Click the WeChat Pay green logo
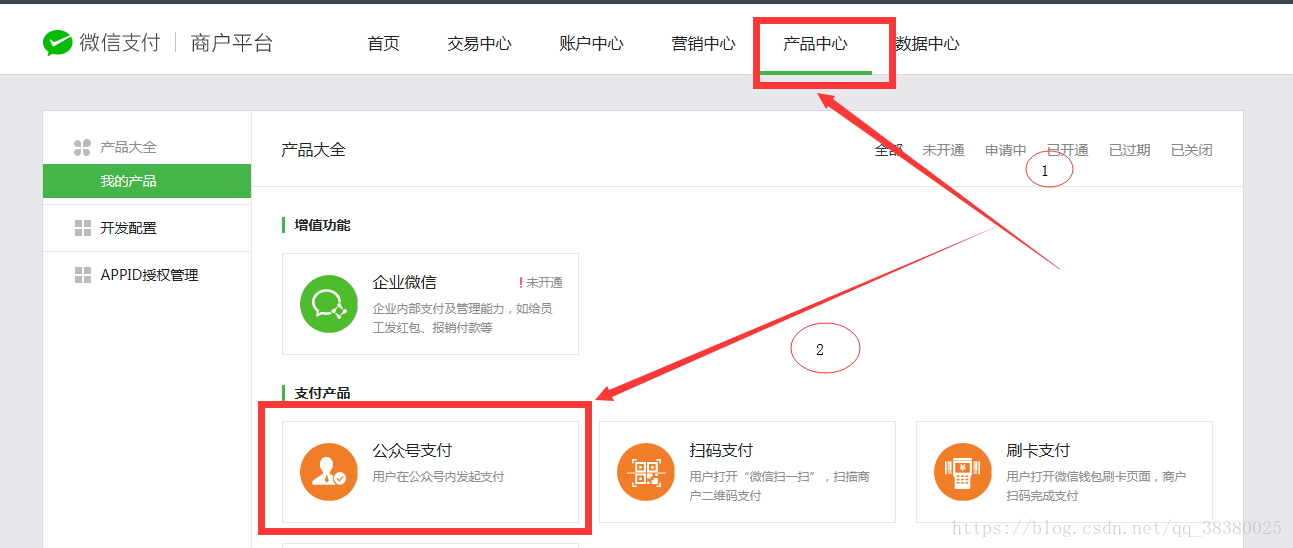This screenshot has width=1293, height=548. tap(57, 43)
